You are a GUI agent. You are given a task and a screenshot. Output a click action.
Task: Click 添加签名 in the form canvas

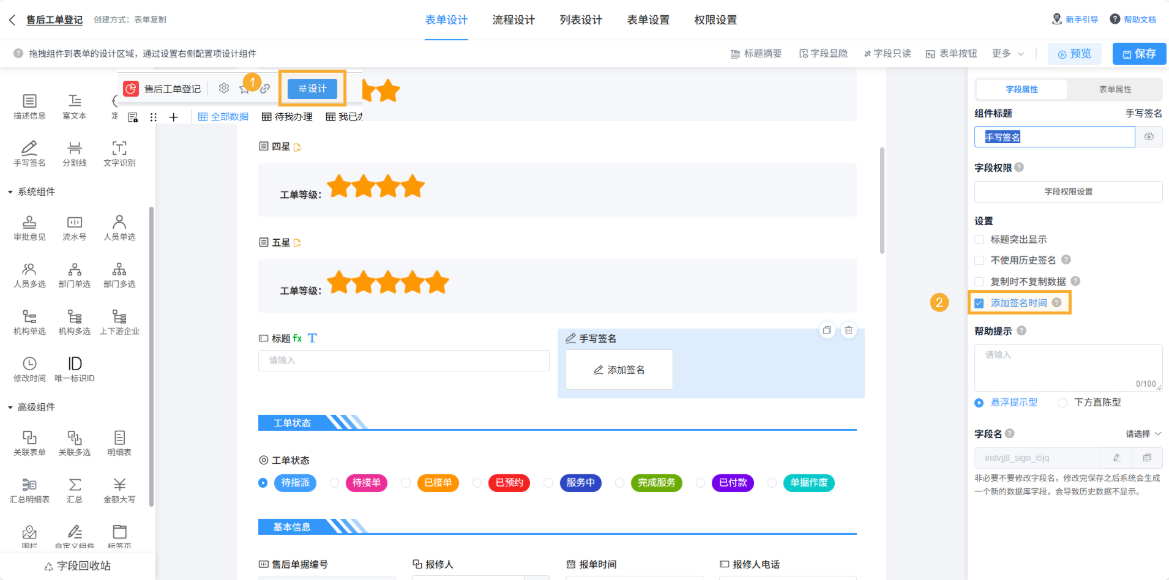(619, 370)
